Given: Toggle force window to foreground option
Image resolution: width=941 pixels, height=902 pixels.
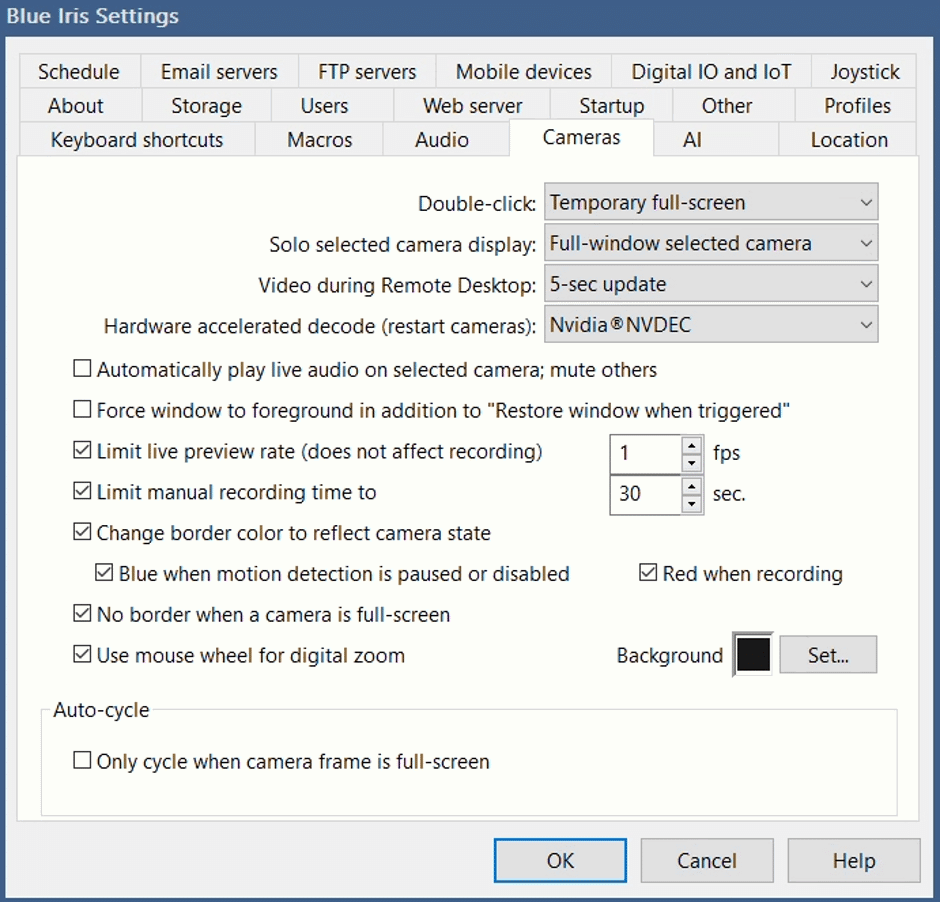Looking at the screenshot, I should [82, 409].
